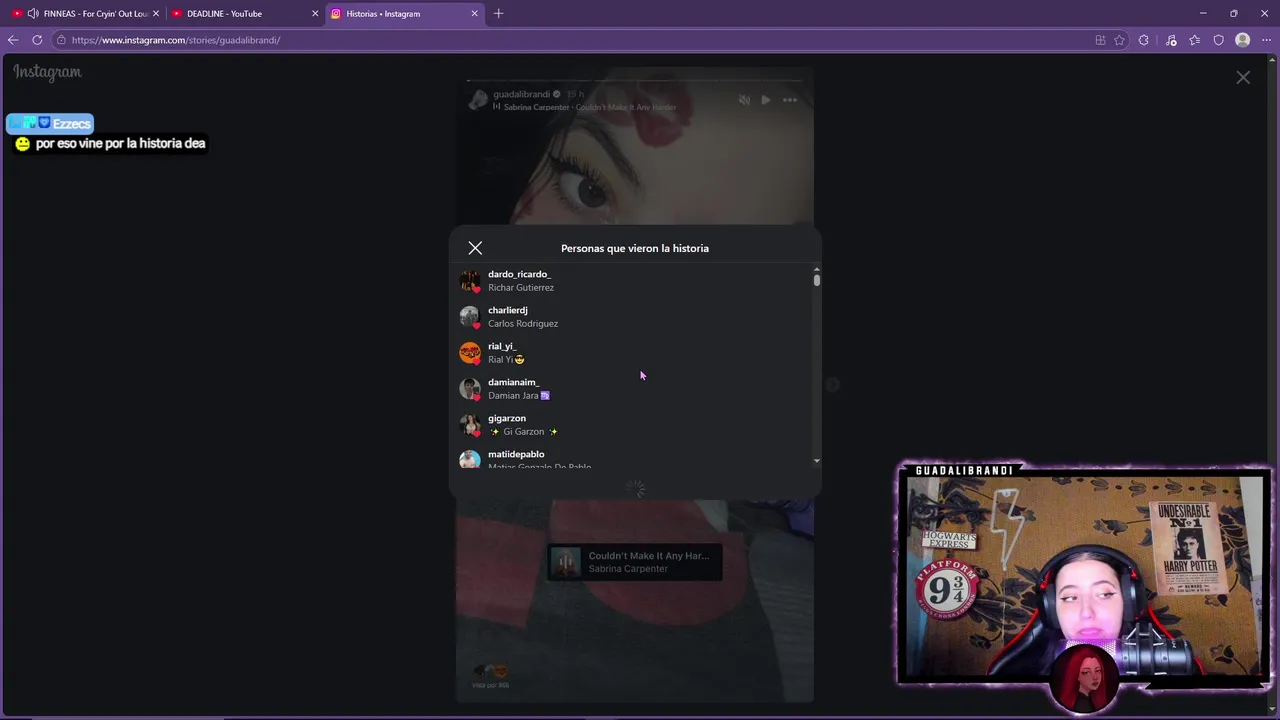Mute the FINNEAS tab audio icon
The height and width of the screenshot is (720, 1280).
[33, 13]
